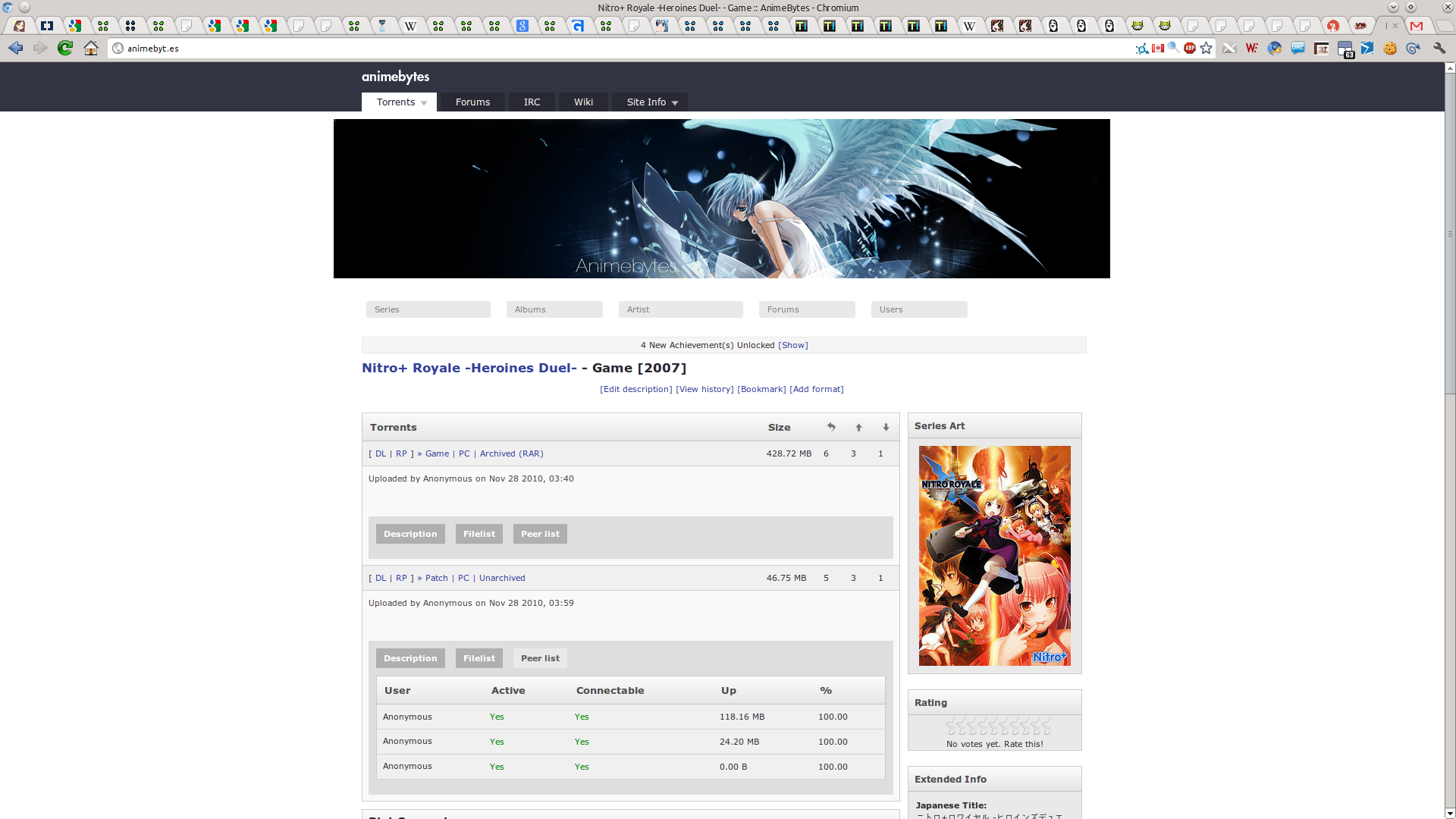The width and height of the screenshot is (1456, 819).
Task: Open the red W: extension icon
Action: (1252, 49)
